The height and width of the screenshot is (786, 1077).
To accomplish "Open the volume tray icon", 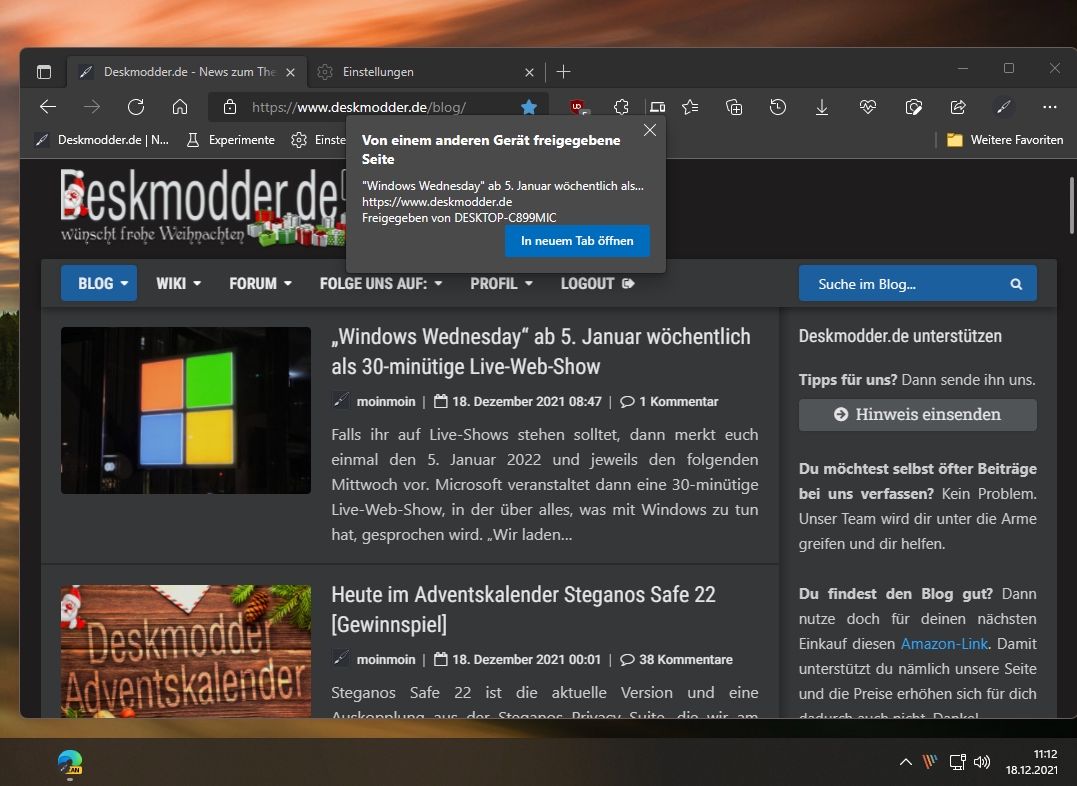I will (x=982, y=761).
